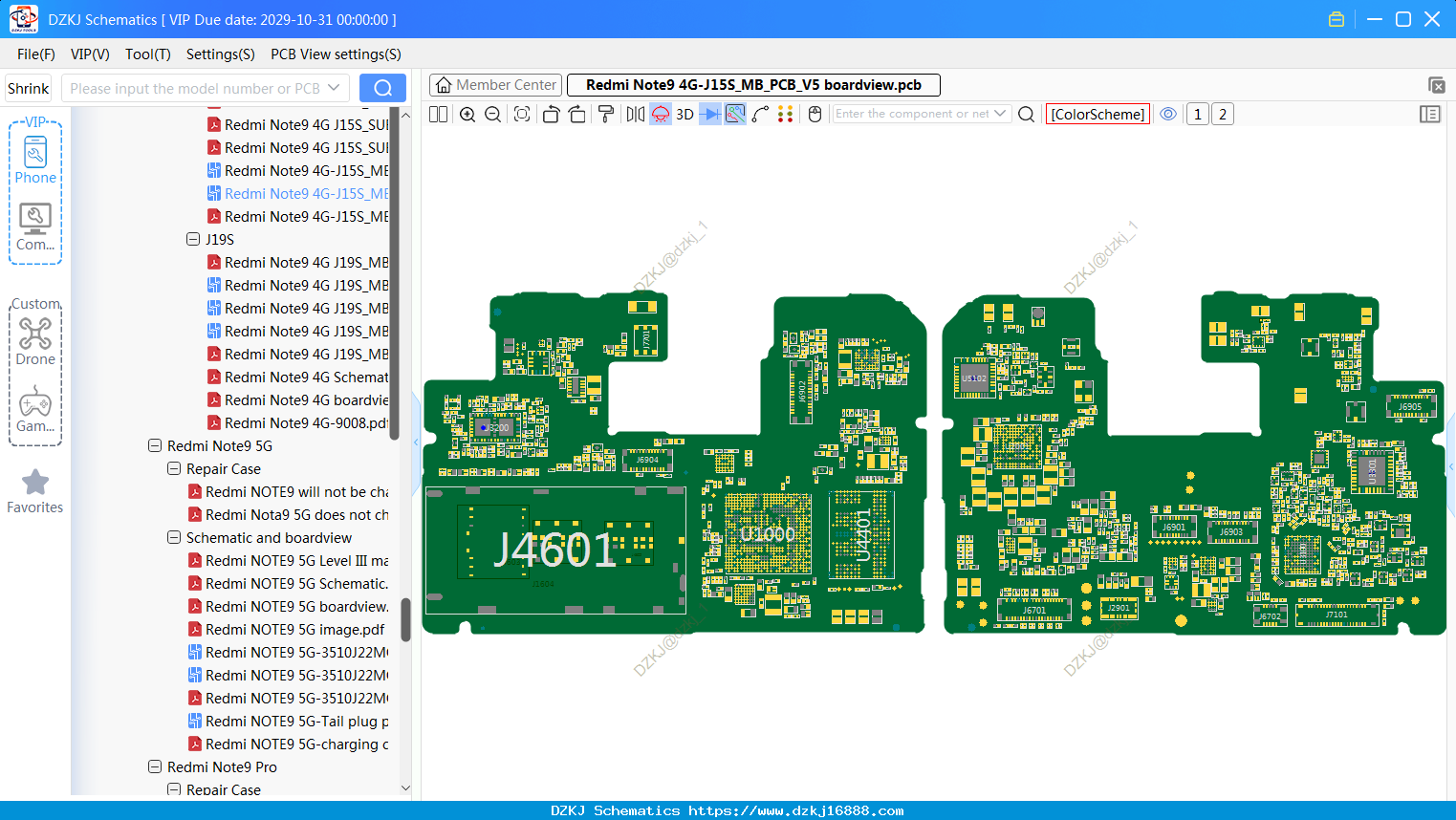This screenshot has height=820, width=1456.
Task: Collapse the Redmi Note9 5G folder
Action: click(x=155, y=445)
